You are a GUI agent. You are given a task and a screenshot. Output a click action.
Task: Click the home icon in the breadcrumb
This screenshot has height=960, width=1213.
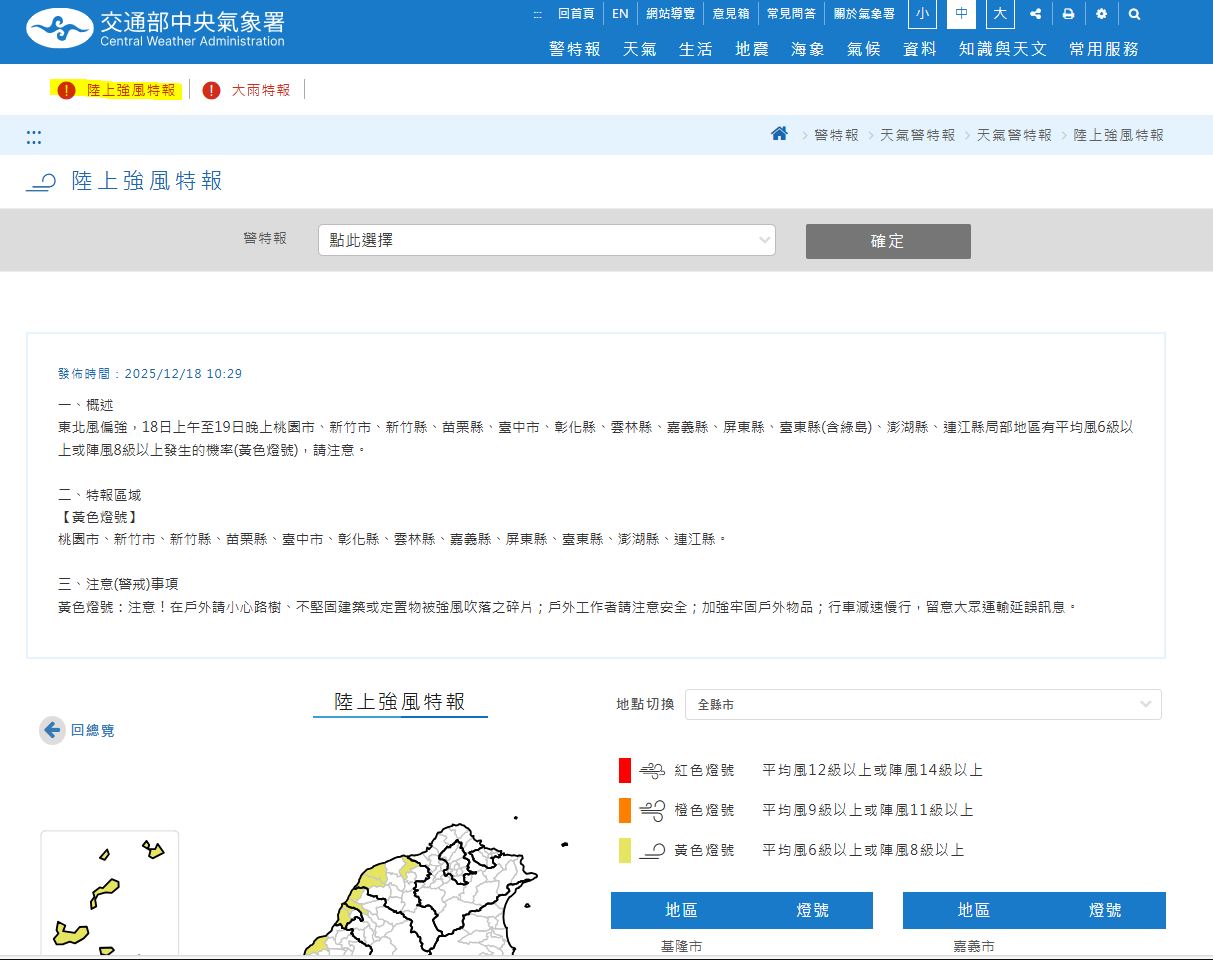(779, 133)
